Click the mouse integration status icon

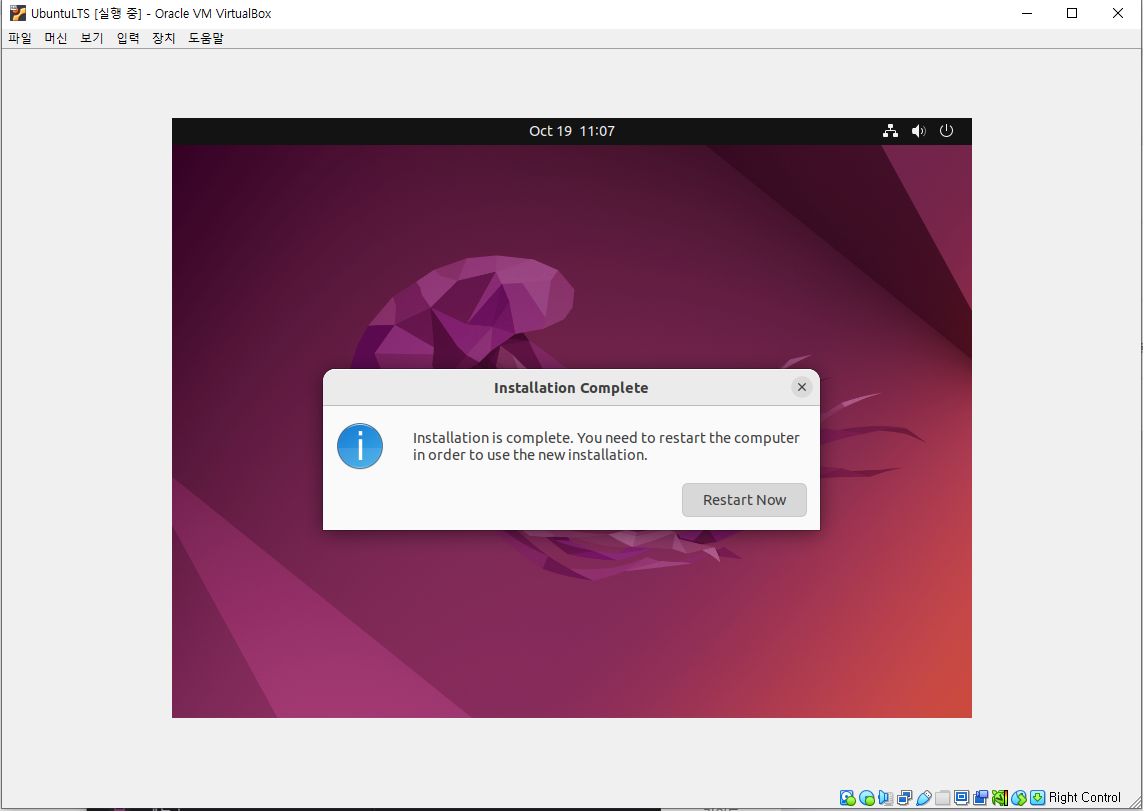click(1019, 797)
